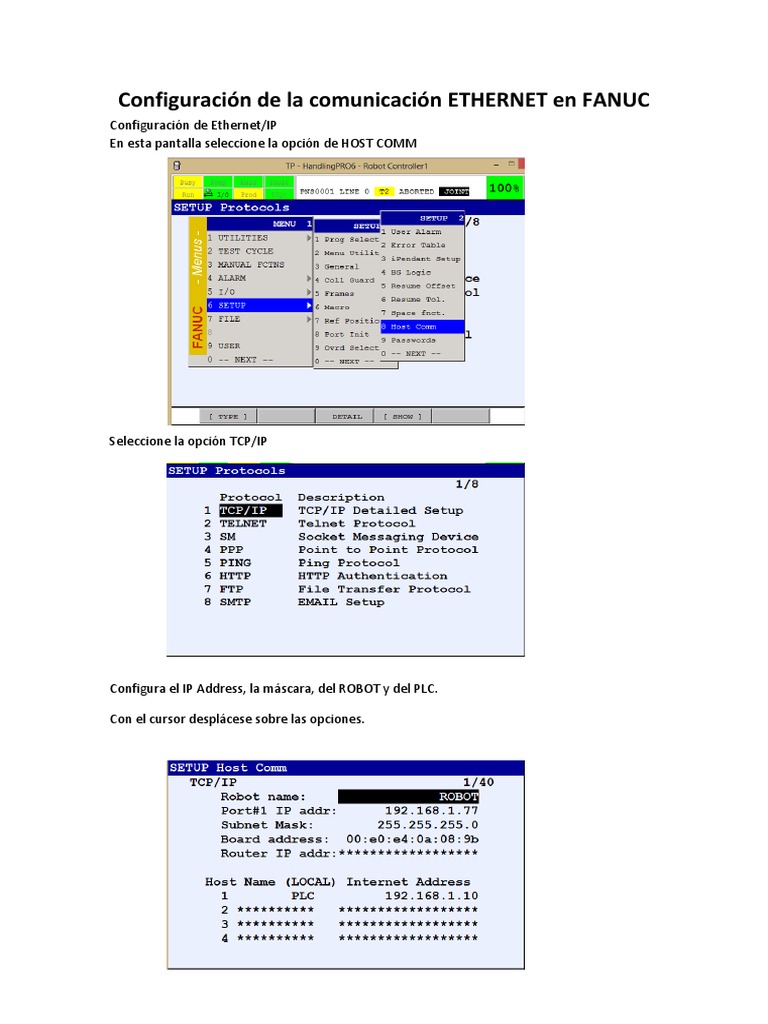The width and height of the screenshot is (768, 1024).
Task: Select Port Init in SETUP menu
Action: 346,334
